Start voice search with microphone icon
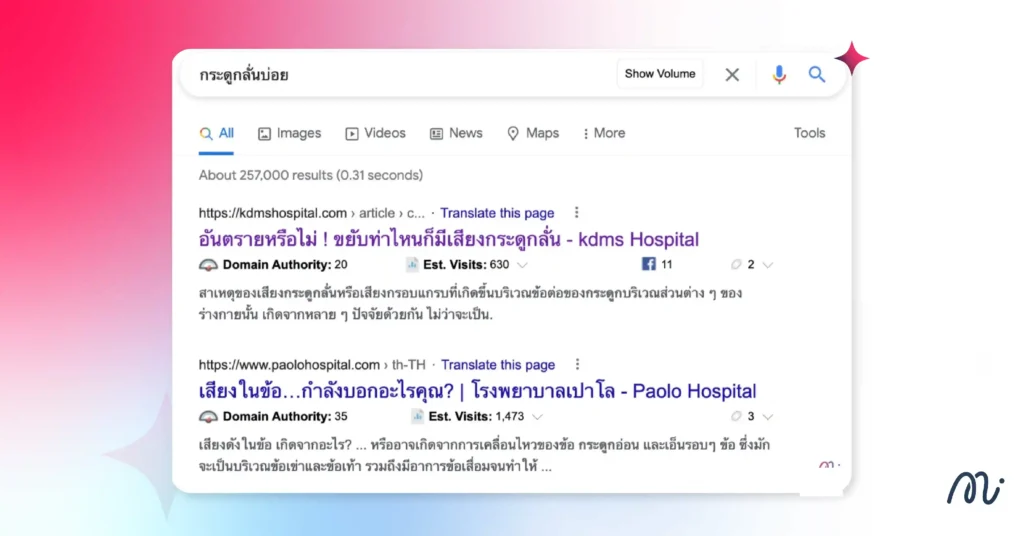 (x=778, y=74)
